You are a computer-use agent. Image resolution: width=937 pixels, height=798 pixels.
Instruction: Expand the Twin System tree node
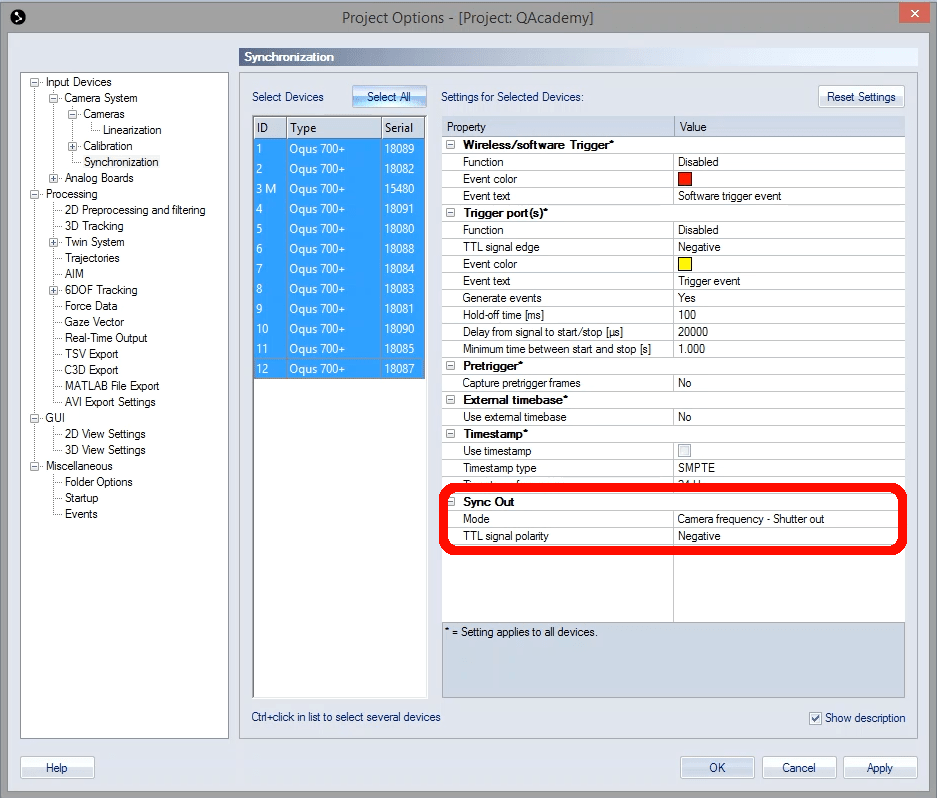54,242
